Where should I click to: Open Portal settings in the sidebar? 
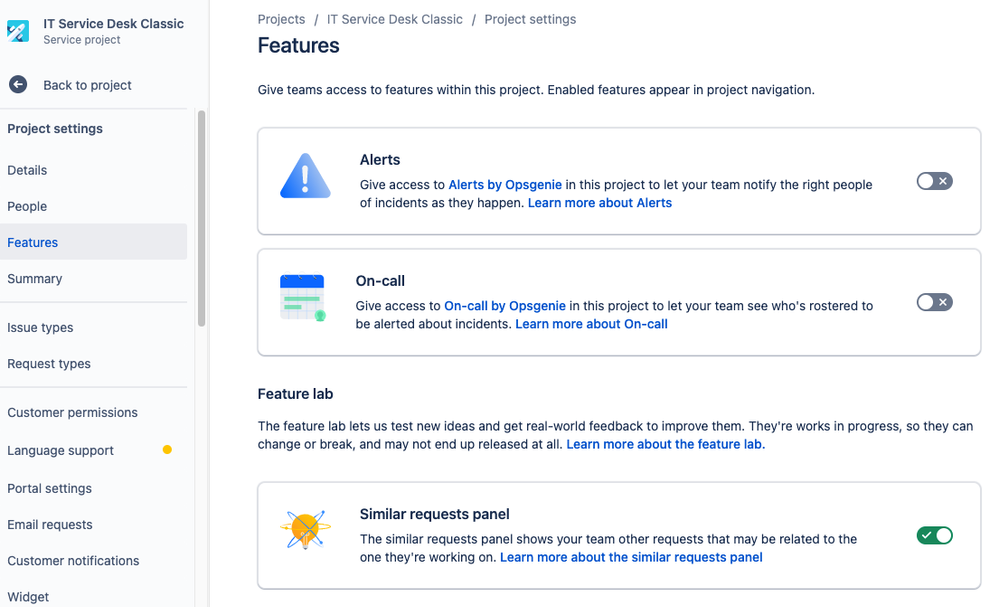49,488
